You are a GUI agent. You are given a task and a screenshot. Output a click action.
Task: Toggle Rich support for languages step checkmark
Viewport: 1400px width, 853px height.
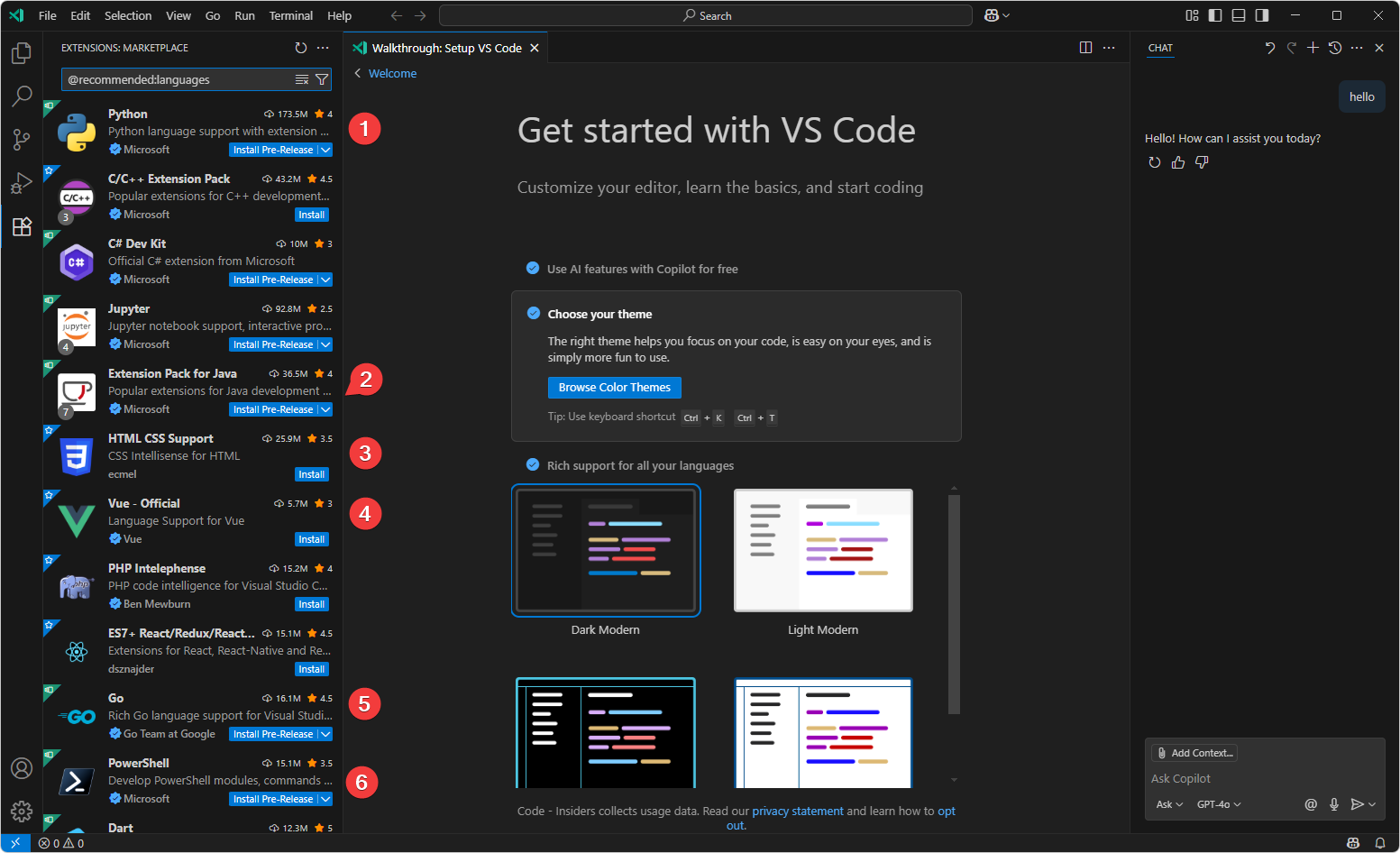(x=533, y=464)
